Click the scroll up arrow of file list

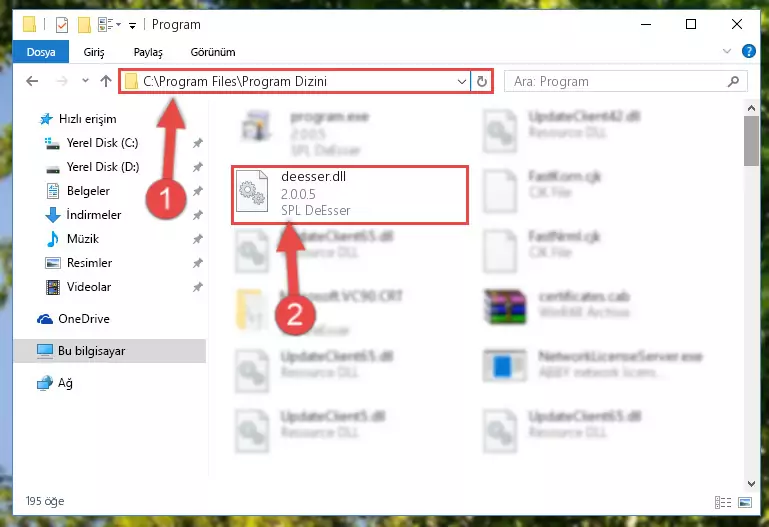[x=751, y=108]
